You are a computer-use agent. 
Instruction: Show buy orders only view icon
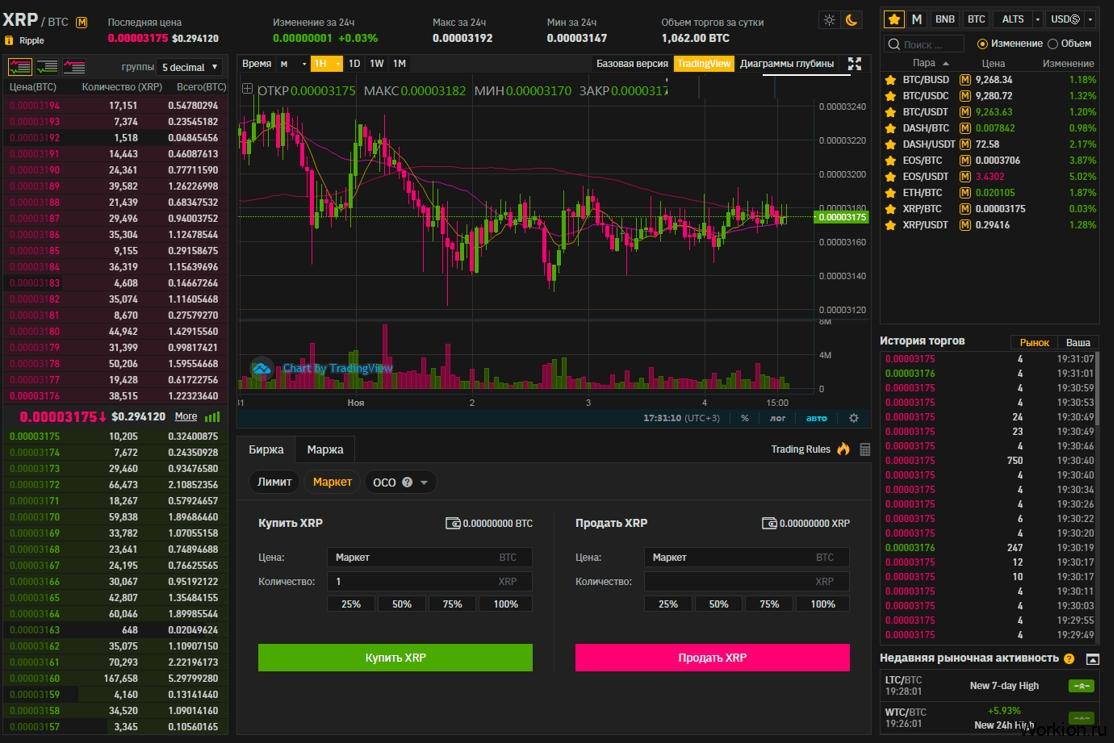[x=47, y=67]
